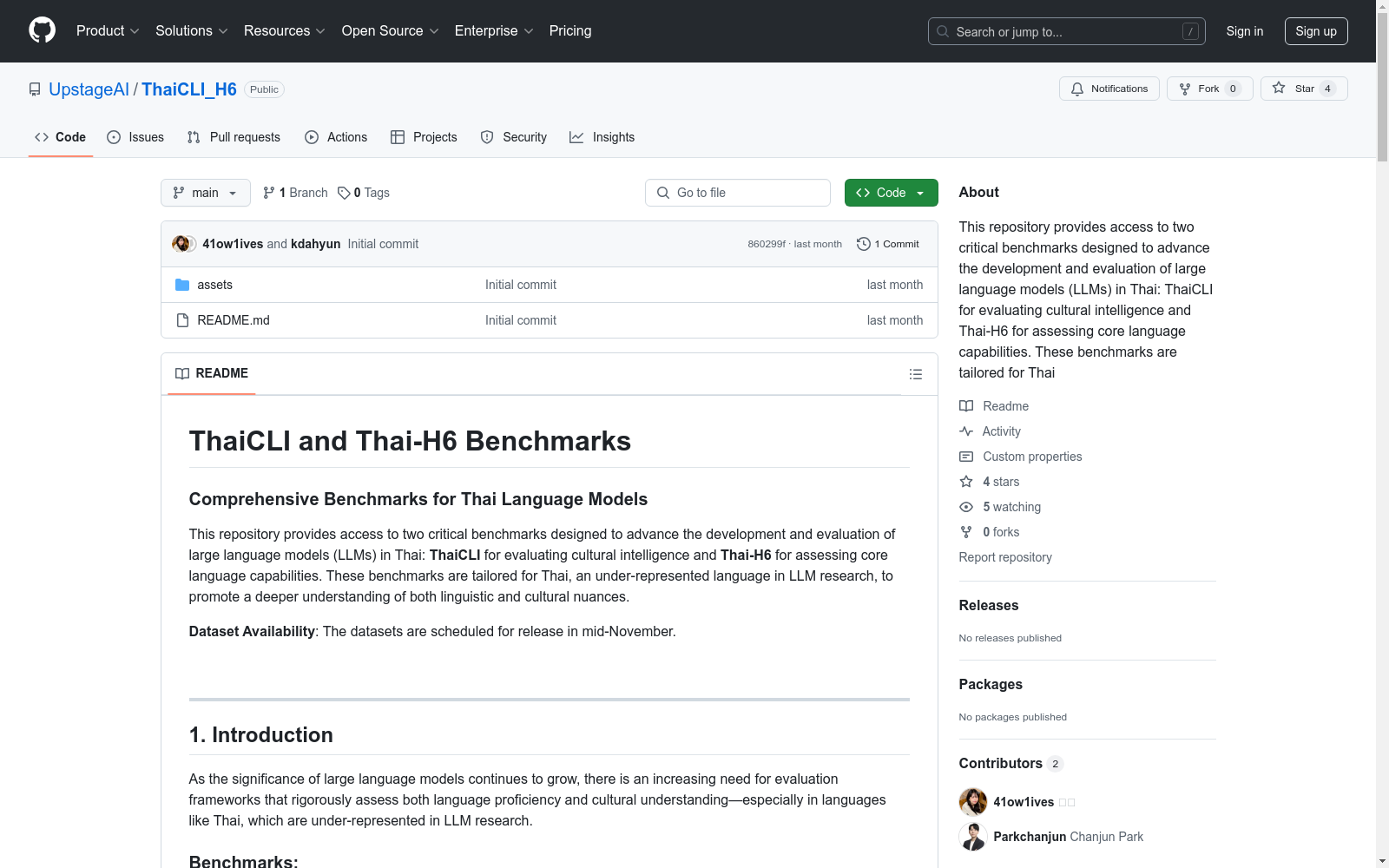Click the scrollbar down arrow

[x=1382, y=861]
